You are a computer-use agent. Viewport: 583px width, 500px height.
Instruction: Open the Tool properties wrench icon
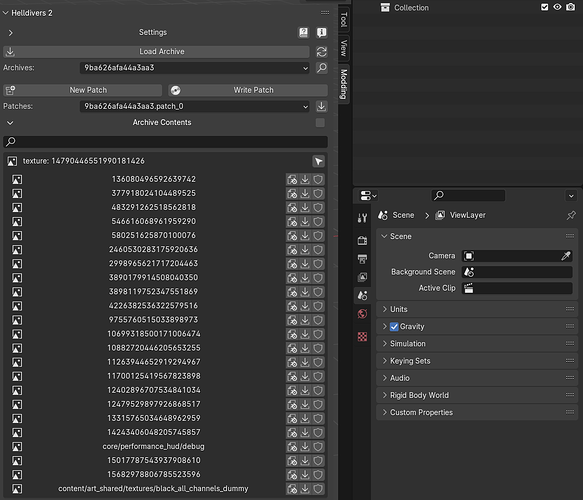[x=362, y=218]
